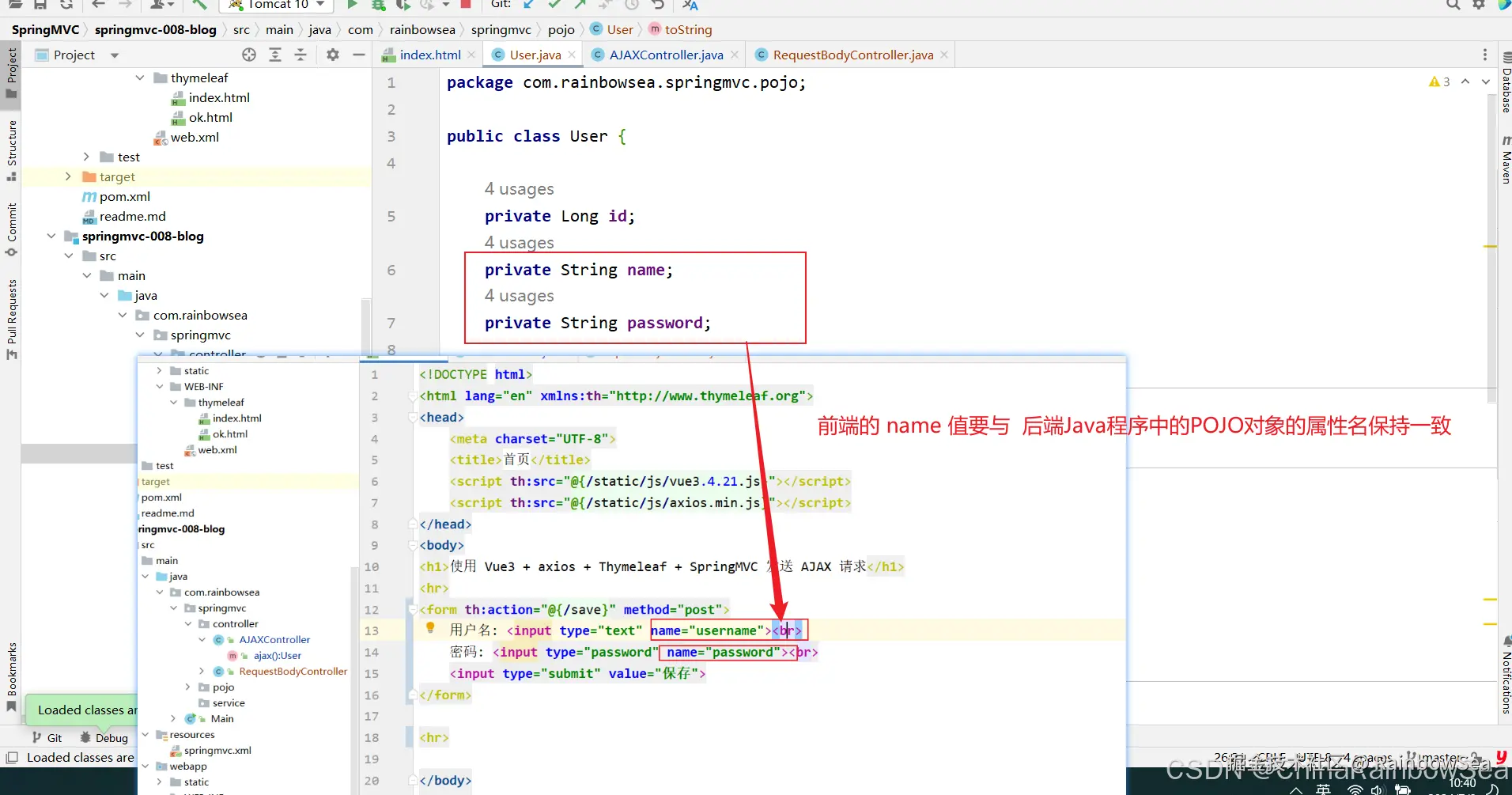Viewport: 1512px width, 795px height.
Task: Go to previous highlighted problem arrow
Action: [x=1465, y=81]
